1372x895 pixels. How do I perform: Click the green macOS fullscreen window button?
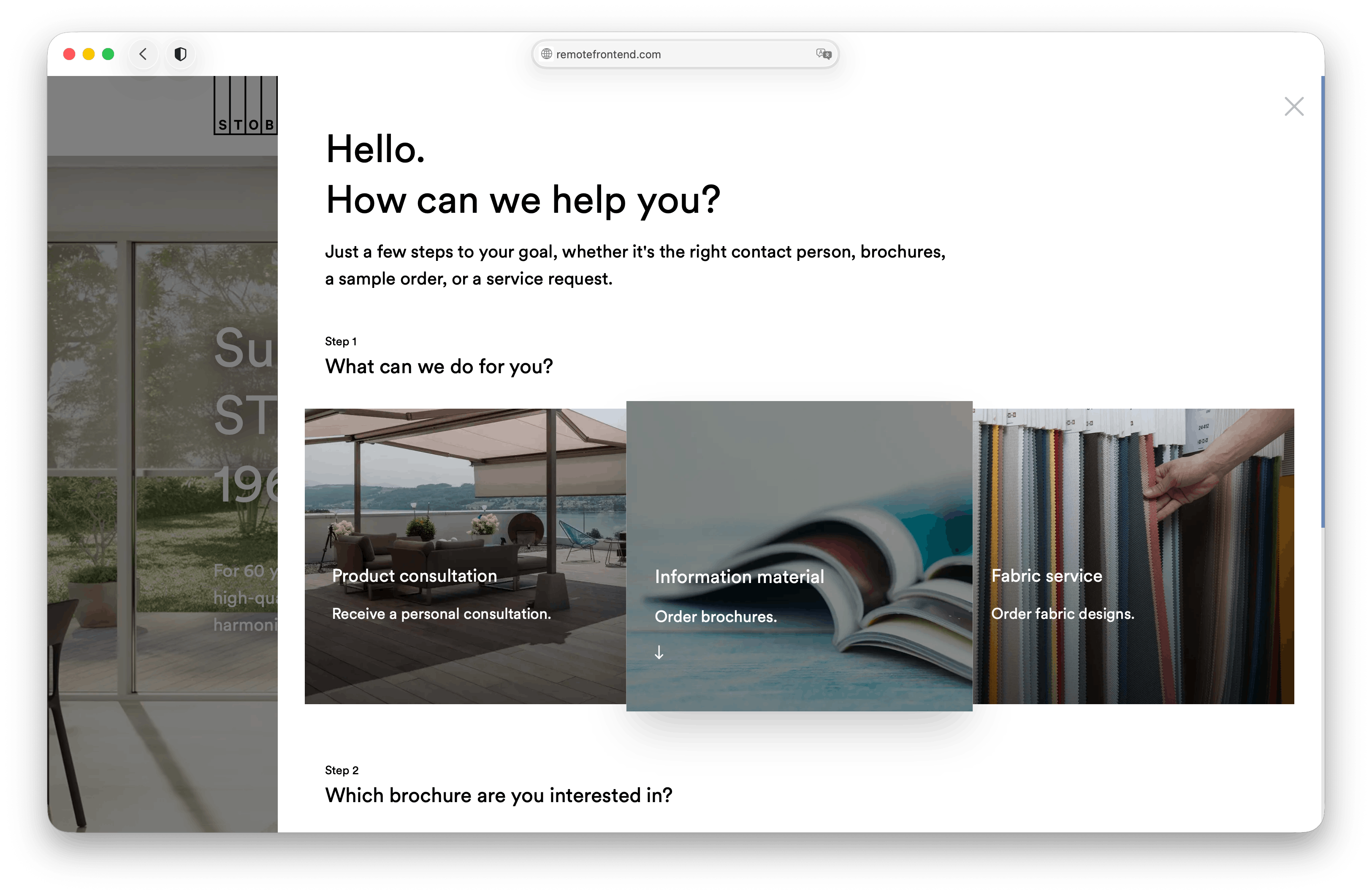click(108, 54)
